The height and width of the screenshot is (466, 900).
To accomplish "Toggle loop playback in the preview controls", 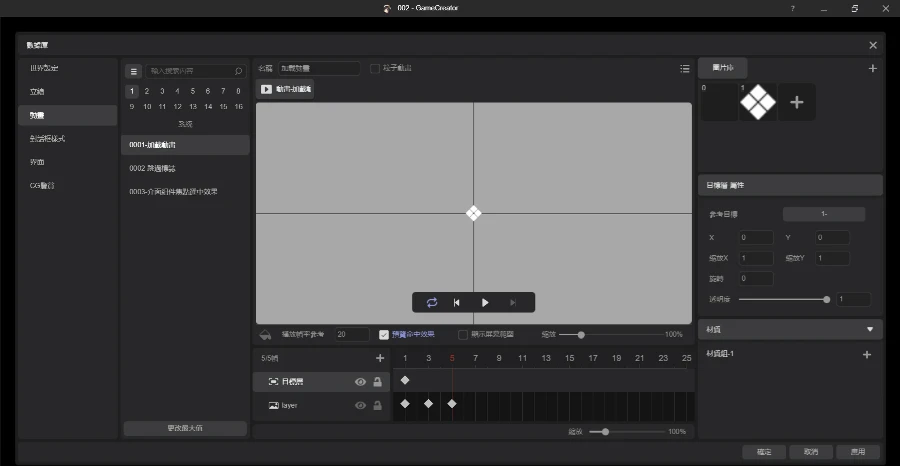I will (x=432, y=302).
